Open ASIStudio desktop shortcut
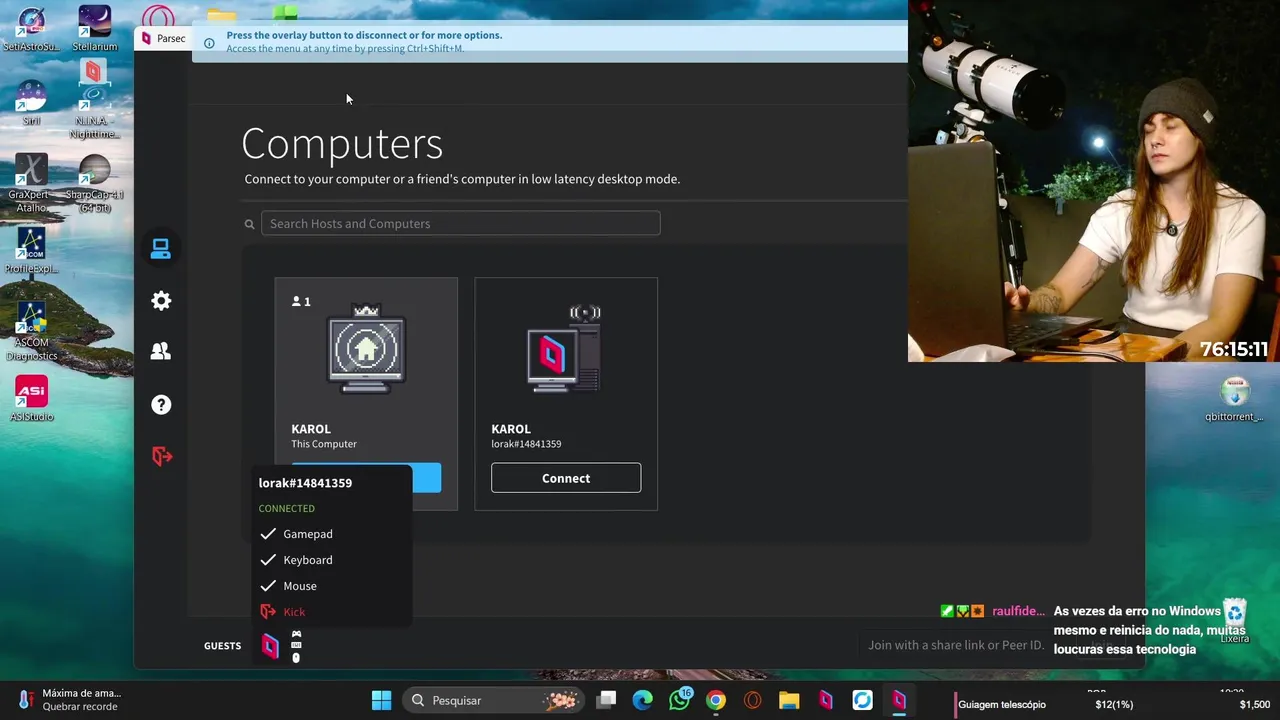The image size is (1280, 720). coord(31,399)
